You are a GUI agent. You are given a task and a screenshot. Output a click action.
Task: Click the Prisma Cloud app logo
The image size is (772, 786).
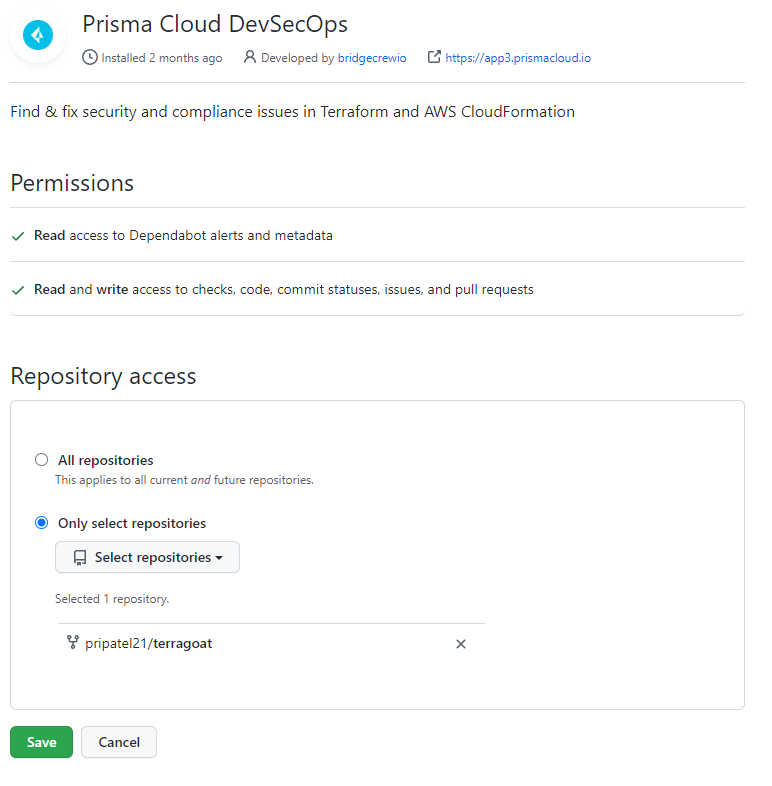point(37,35)
